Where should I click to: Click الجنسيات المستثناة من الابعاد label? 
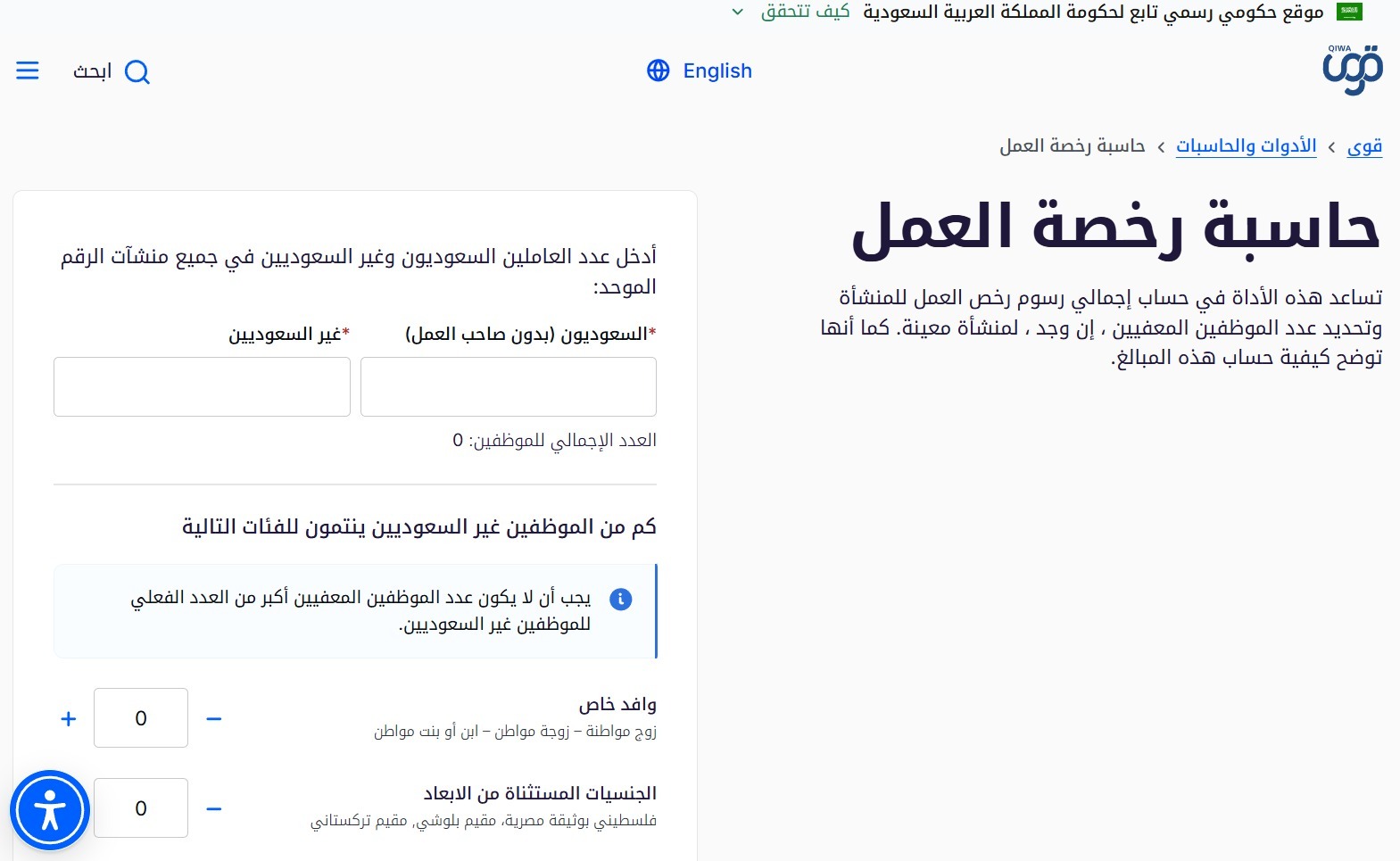tap(540, 792)
